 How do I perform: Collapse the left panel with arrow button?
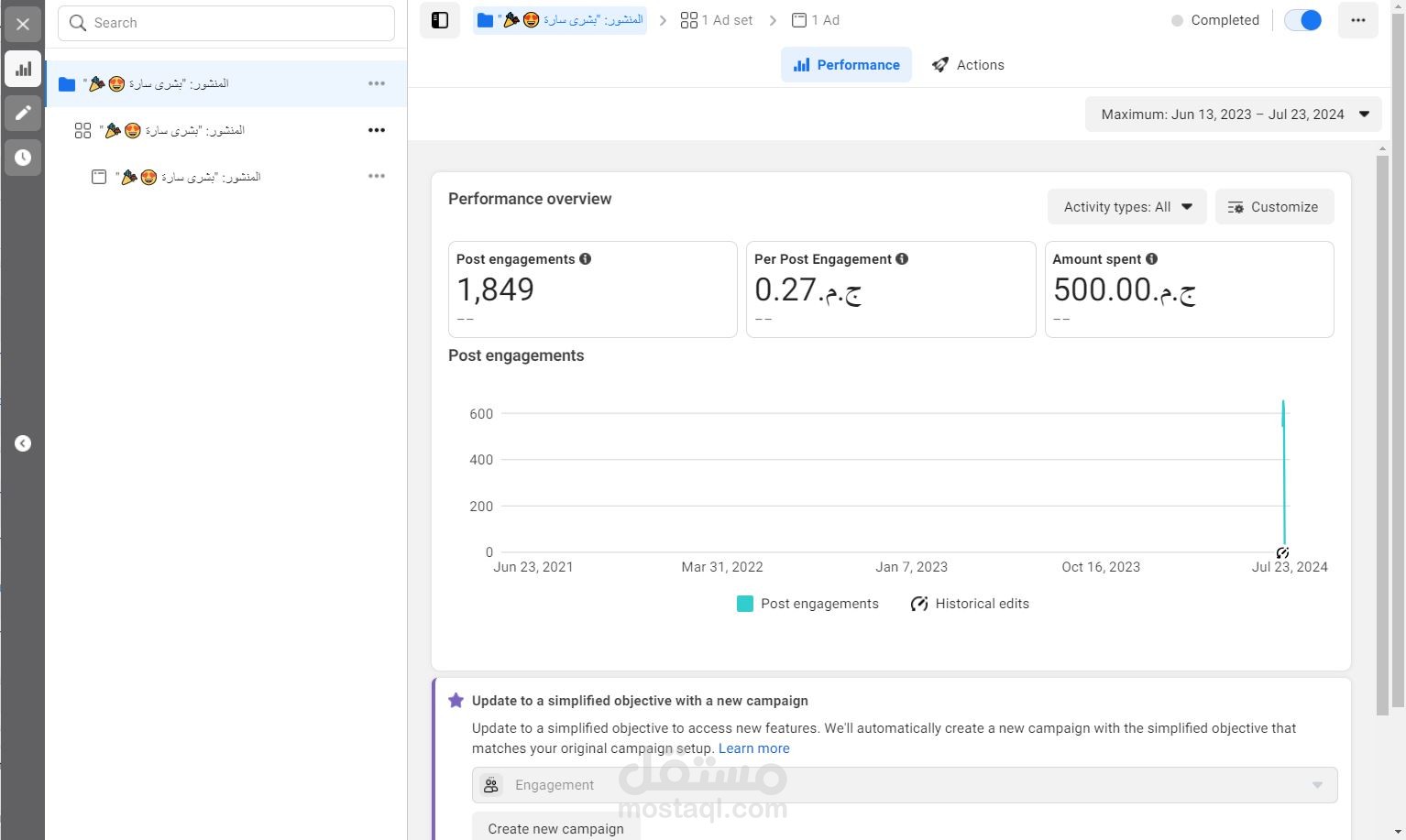(x=23, y=443)
